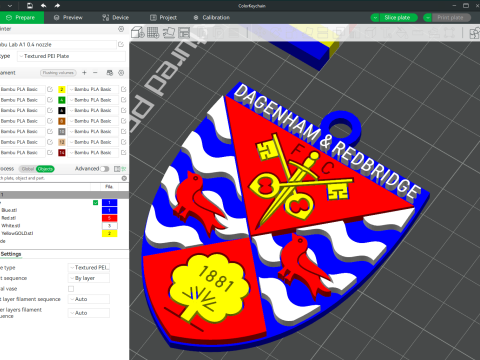This screenshot has height=360, width=480.
Task: Open the filament section settings gear icon
Action: coord(121,73)
